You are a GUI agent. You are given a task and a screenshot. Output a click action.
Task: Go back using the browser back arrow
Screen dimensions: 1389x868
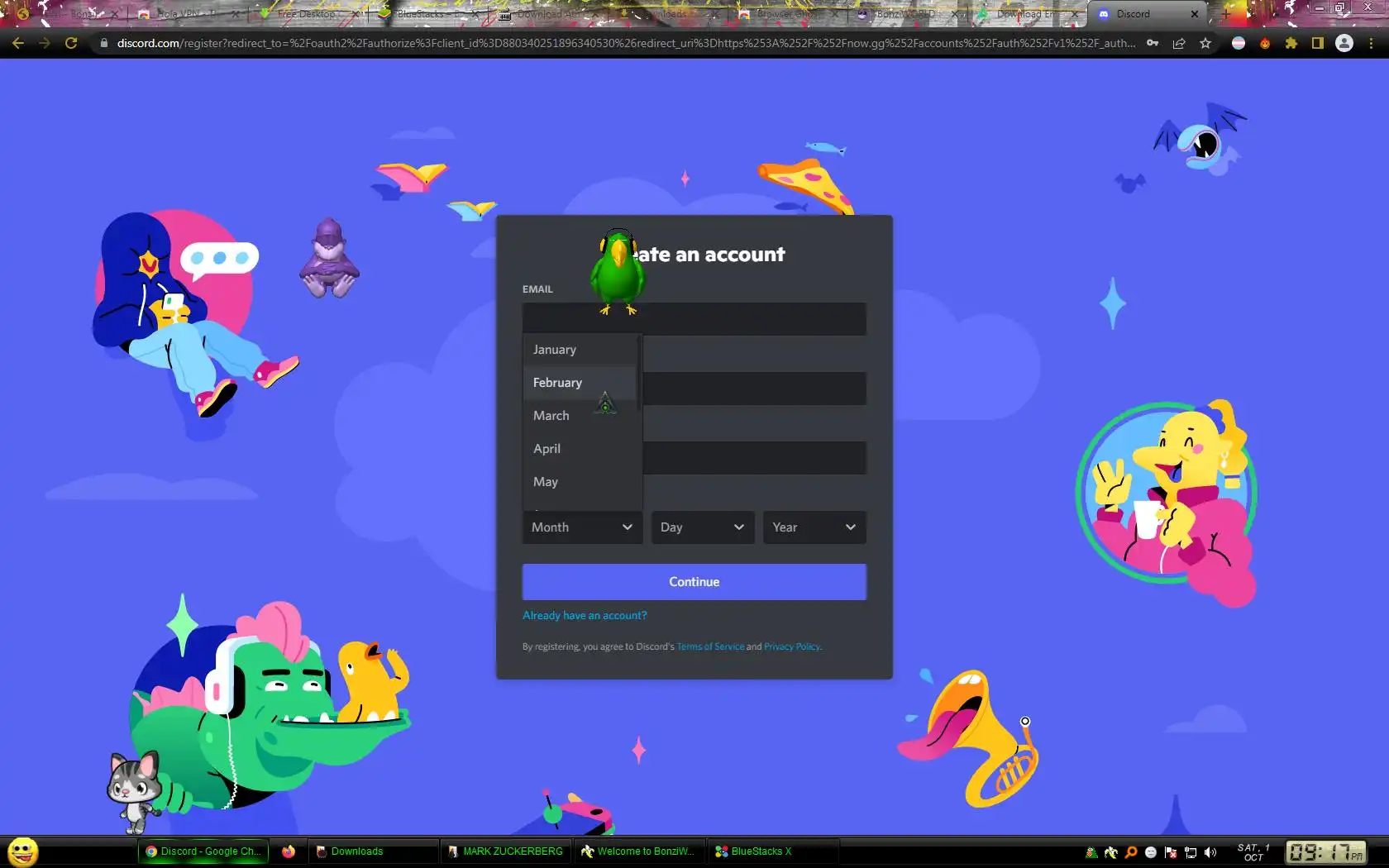[x=18, y=43]
